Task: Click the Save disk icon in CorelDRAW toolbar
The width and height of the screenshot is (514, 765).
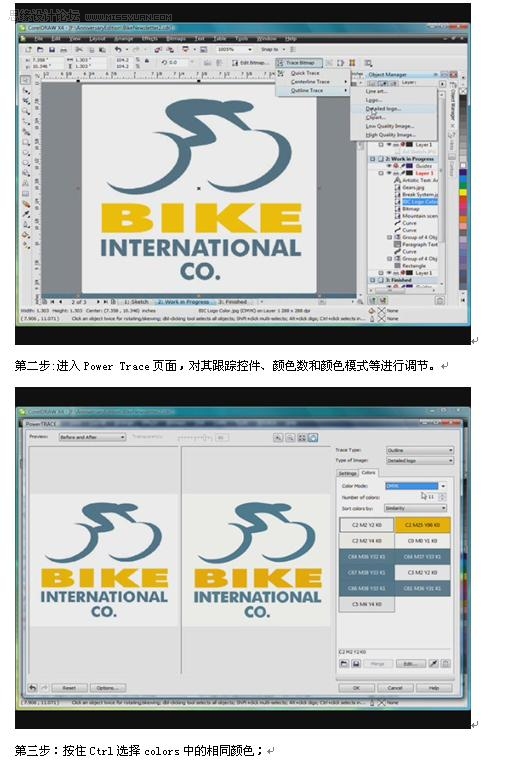Action: [x=52, y=49]
